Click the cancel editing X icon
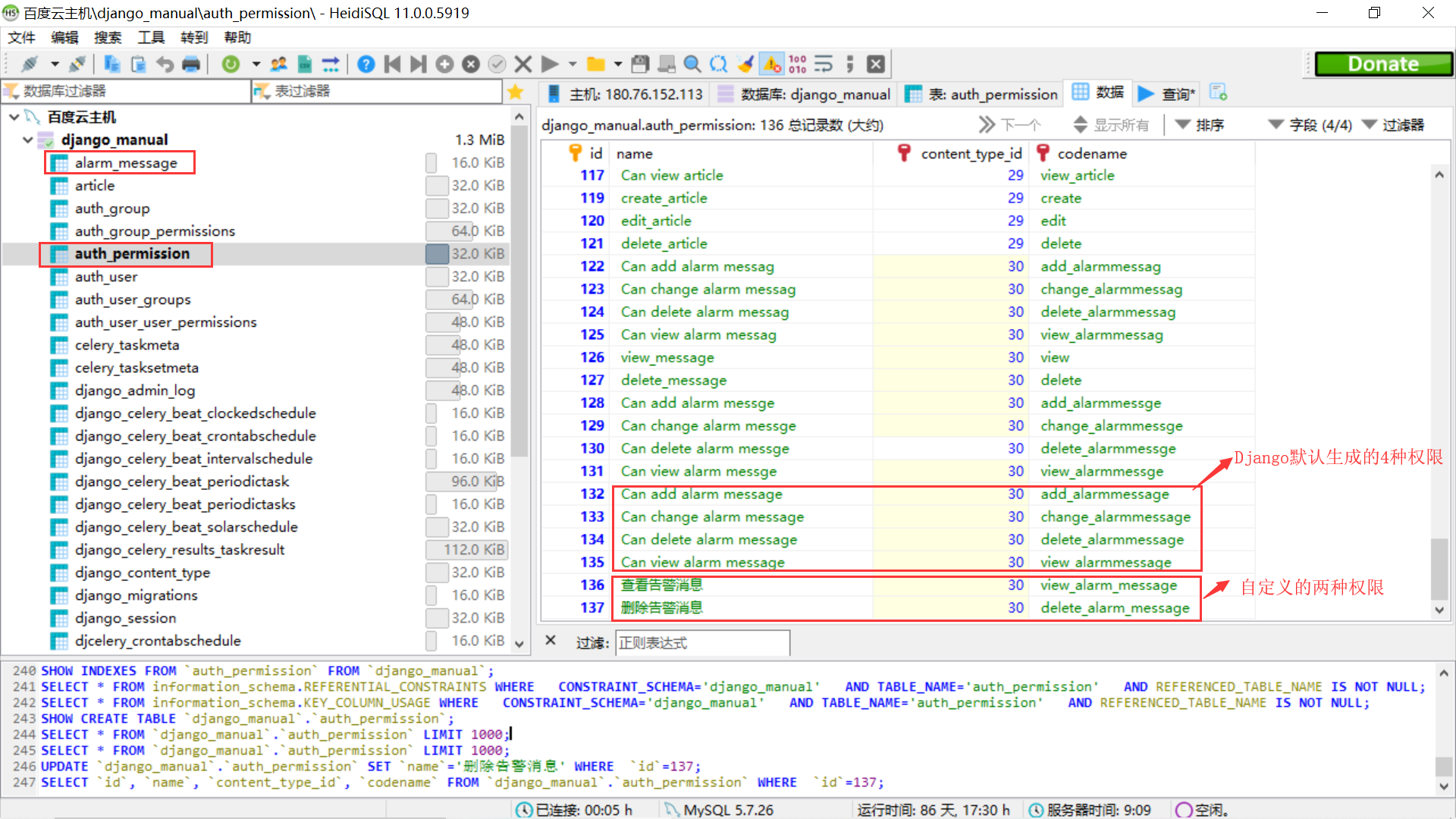 [523, 64]
